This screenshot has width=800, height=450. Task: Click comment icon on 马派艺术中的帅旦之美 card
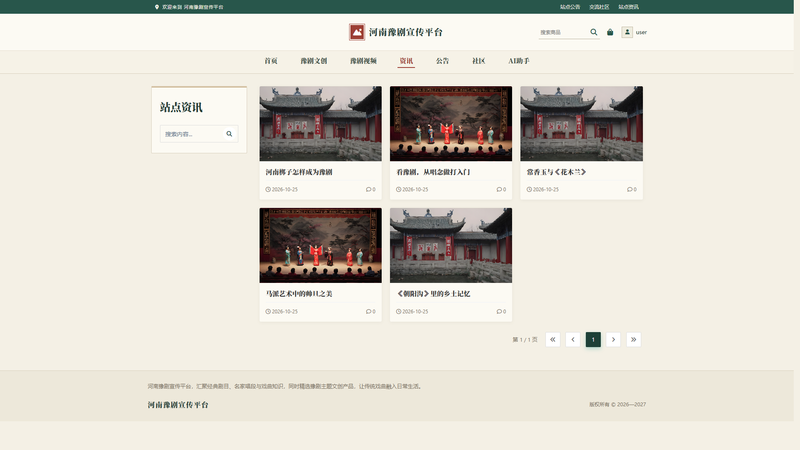(x=368, y=311)
